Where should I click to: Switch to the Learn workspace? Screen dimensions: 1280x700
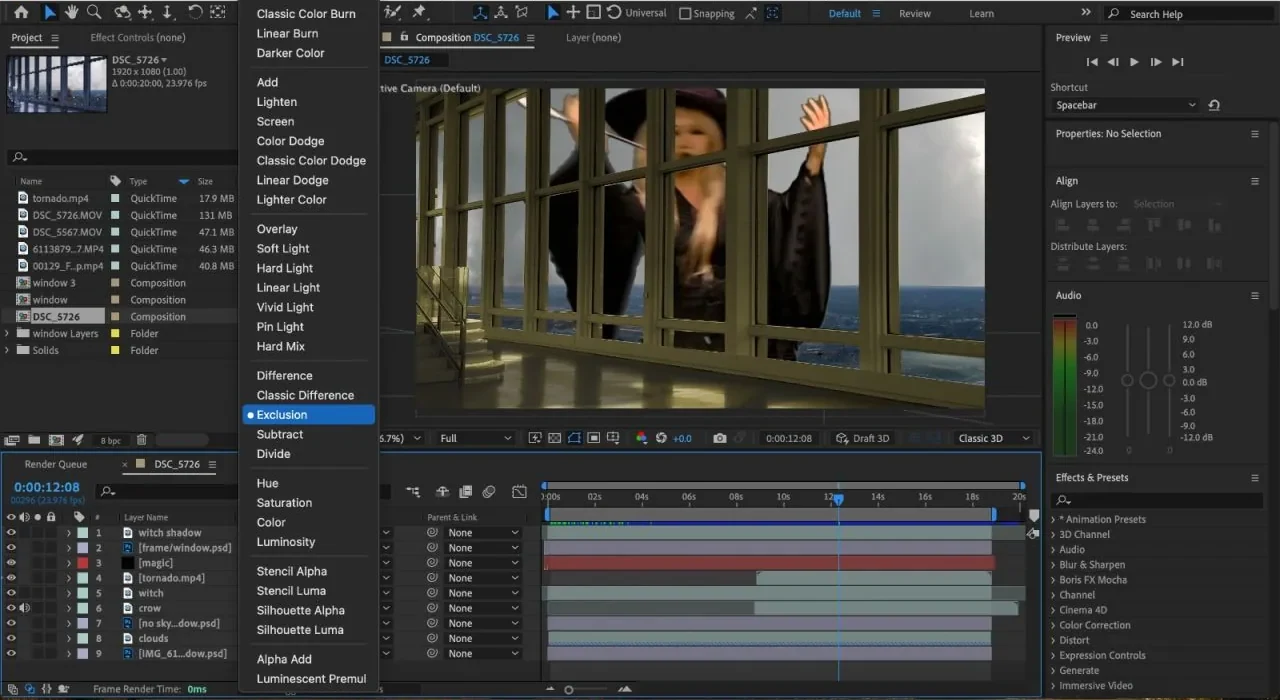click(x=982, y=13)
